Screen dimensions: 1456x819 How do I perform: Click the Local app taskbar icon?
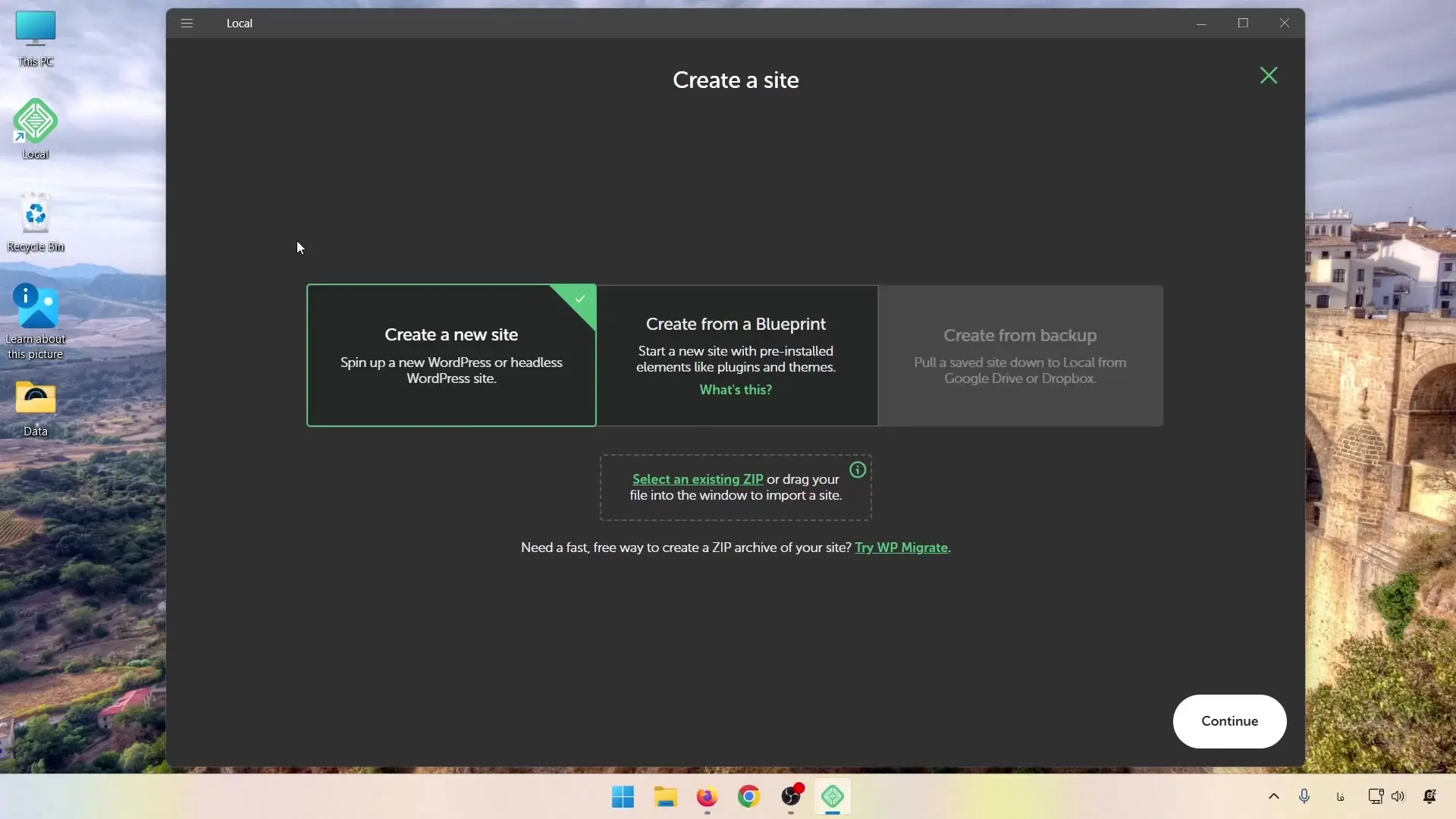click(833, 796)
